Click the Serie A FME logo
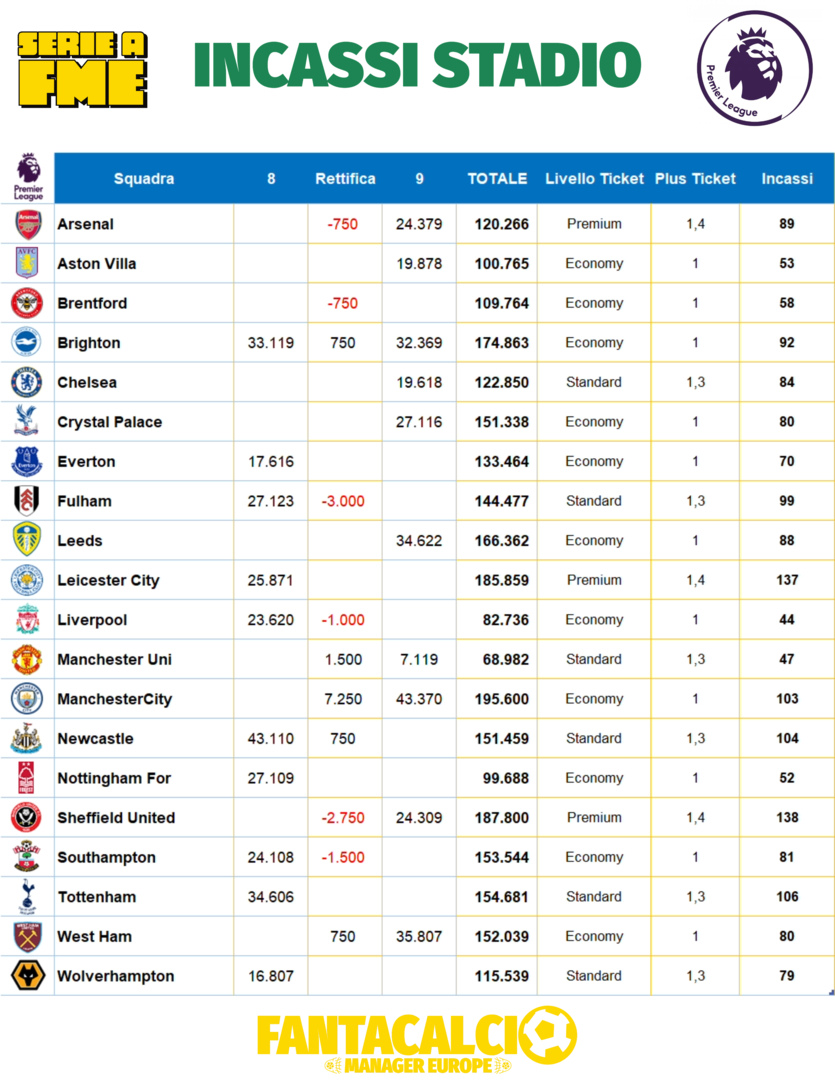Image resolution: width=835 pixels, height=1080 pixels. (83, 68)
